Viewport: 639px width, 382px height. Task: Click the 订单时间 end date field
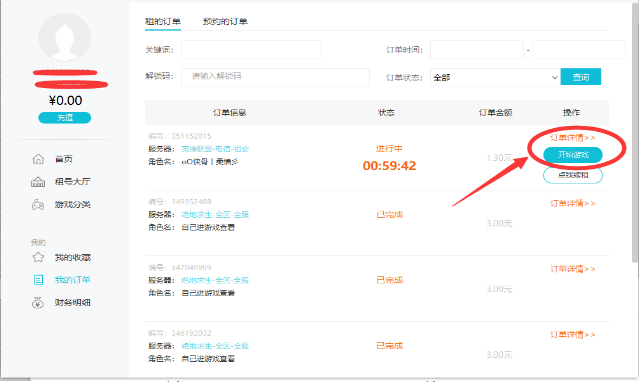[579, 49]
